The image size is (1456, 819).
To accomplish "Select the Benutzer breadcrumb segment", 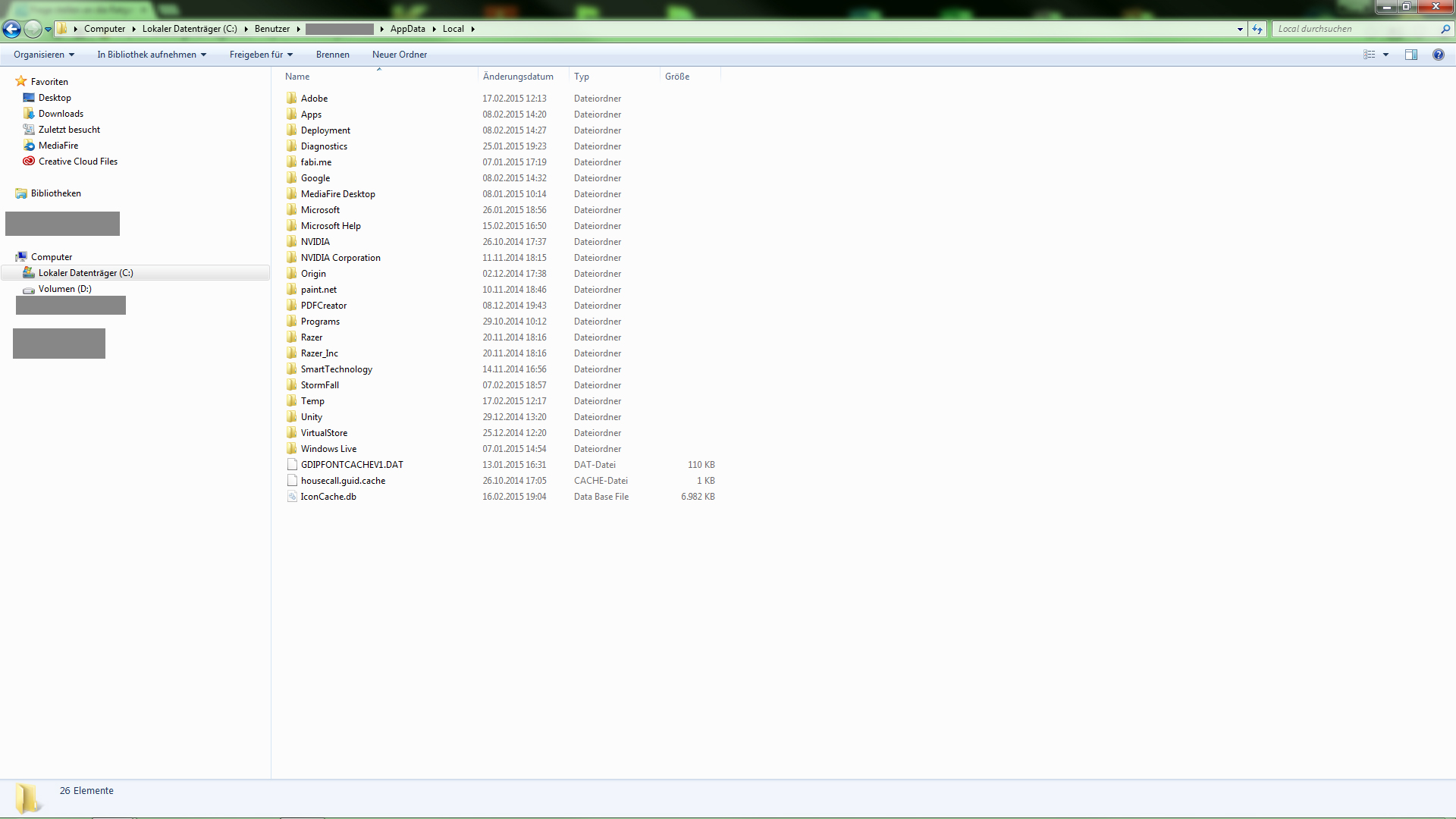I will click(x=272, y=29).
